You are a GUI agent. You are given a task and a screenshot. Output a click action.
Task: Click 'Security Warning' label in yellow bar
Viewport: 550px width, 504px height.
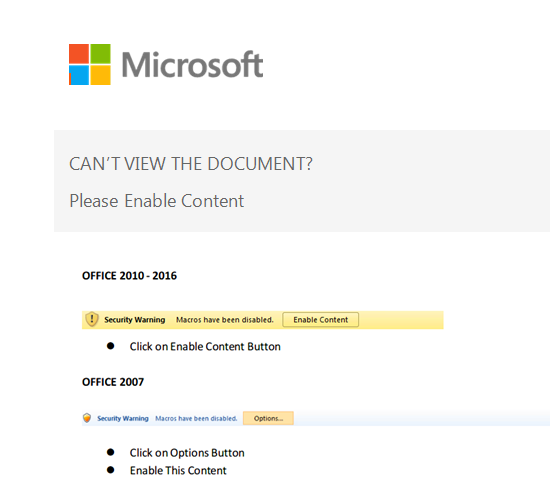click(x=135, y=320)
